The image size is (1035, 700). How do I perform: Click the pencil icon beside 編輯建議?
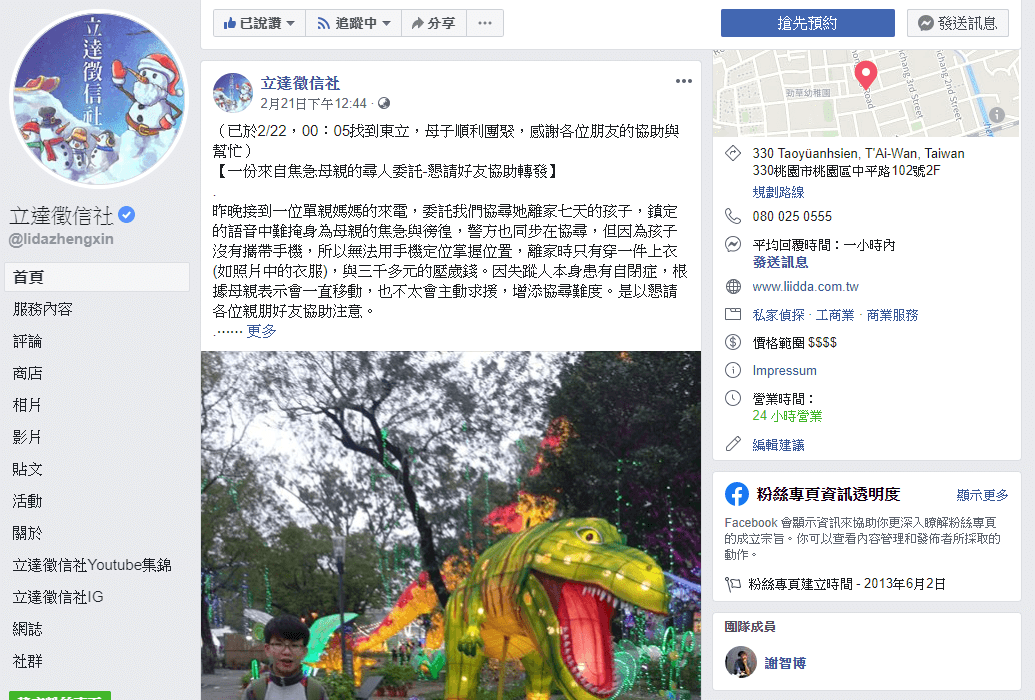pyautogui.click(x=733, y=444)
